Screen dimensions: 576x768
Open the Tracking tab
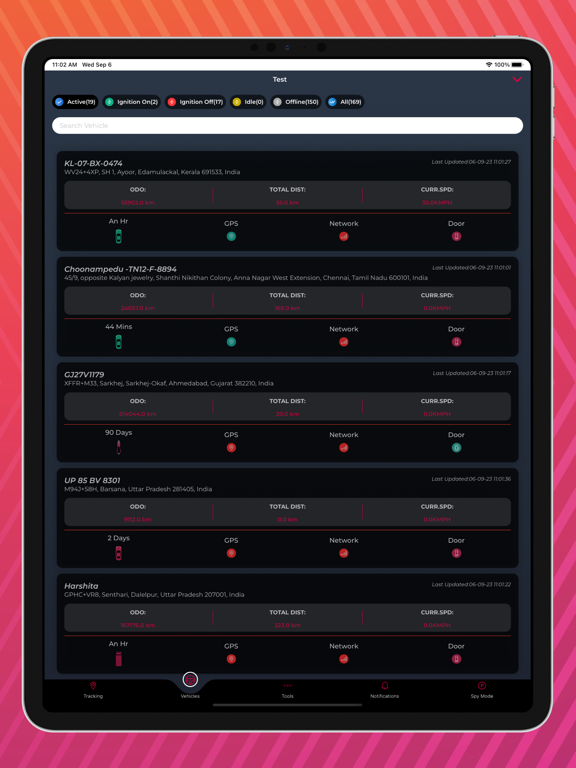pyautogui.click(x=93, y=690)
